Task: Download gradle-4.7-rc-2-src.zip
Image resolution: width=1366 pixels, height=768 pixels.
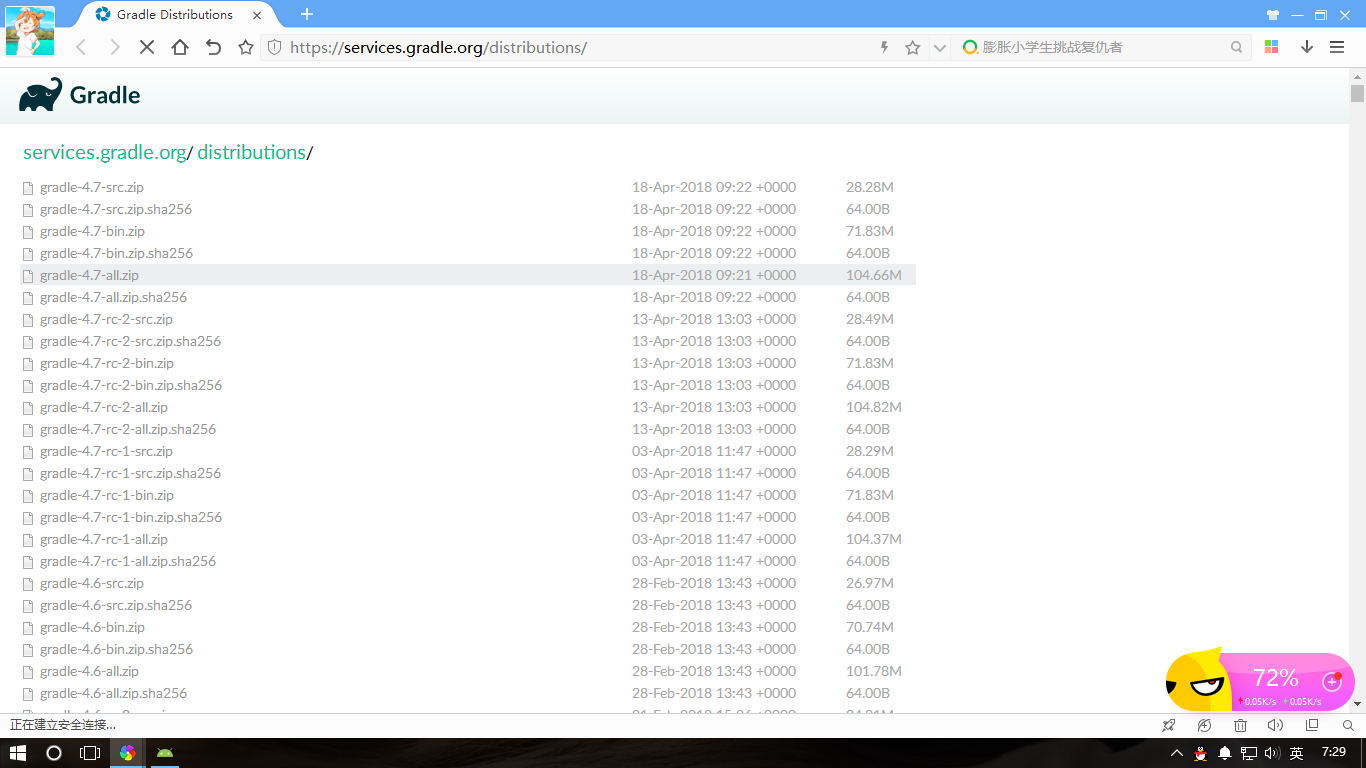Action: click(x=106, y=319)
